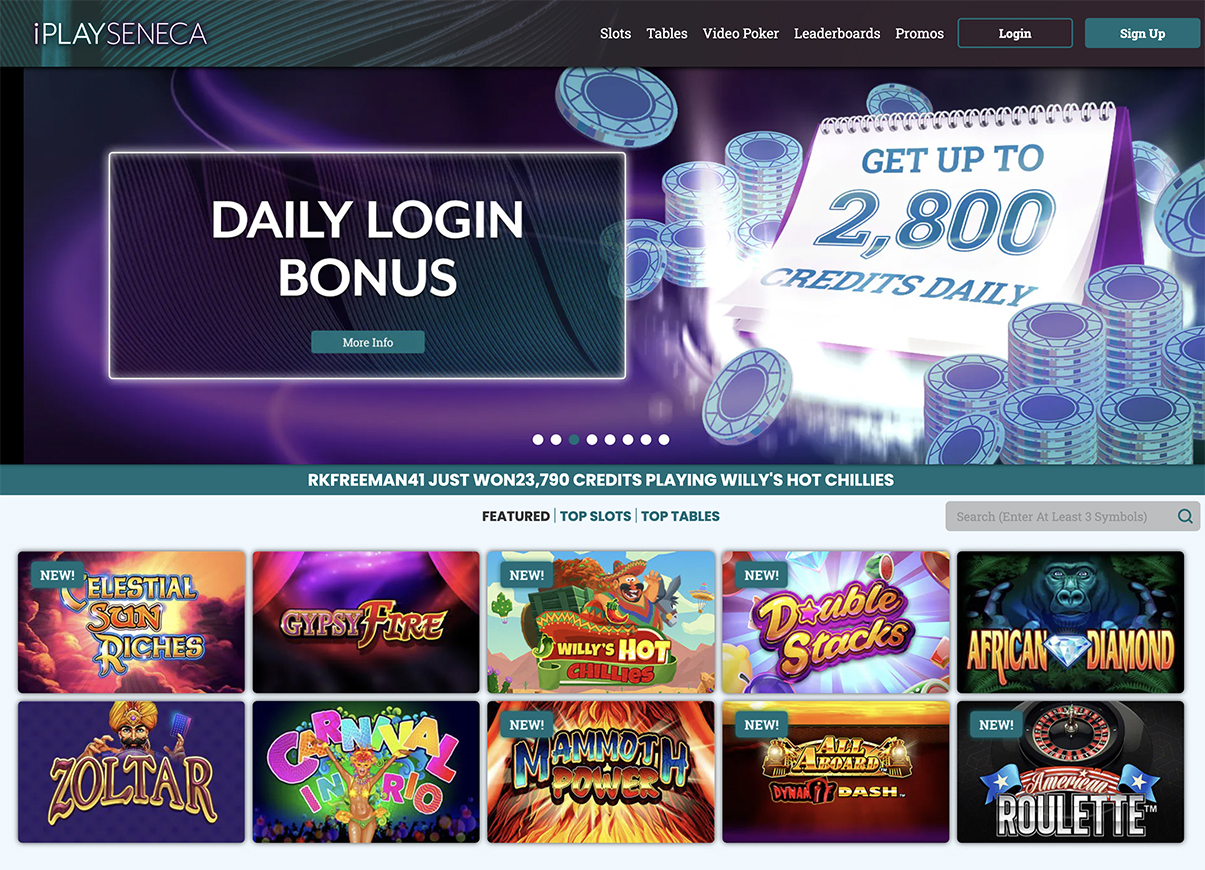Launch American Roulette game

pos(1070,772)
